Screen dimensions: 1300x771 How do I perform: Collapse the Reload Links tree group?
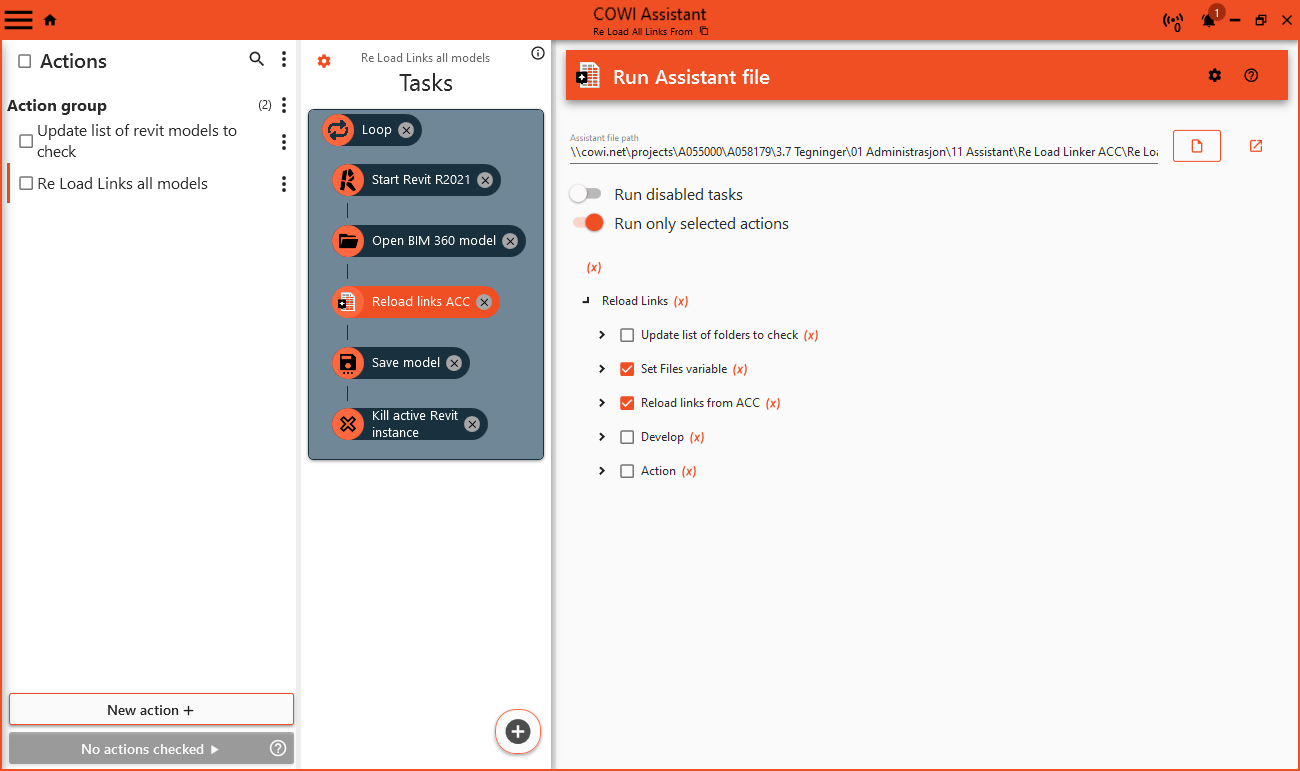tap(586, 301)
